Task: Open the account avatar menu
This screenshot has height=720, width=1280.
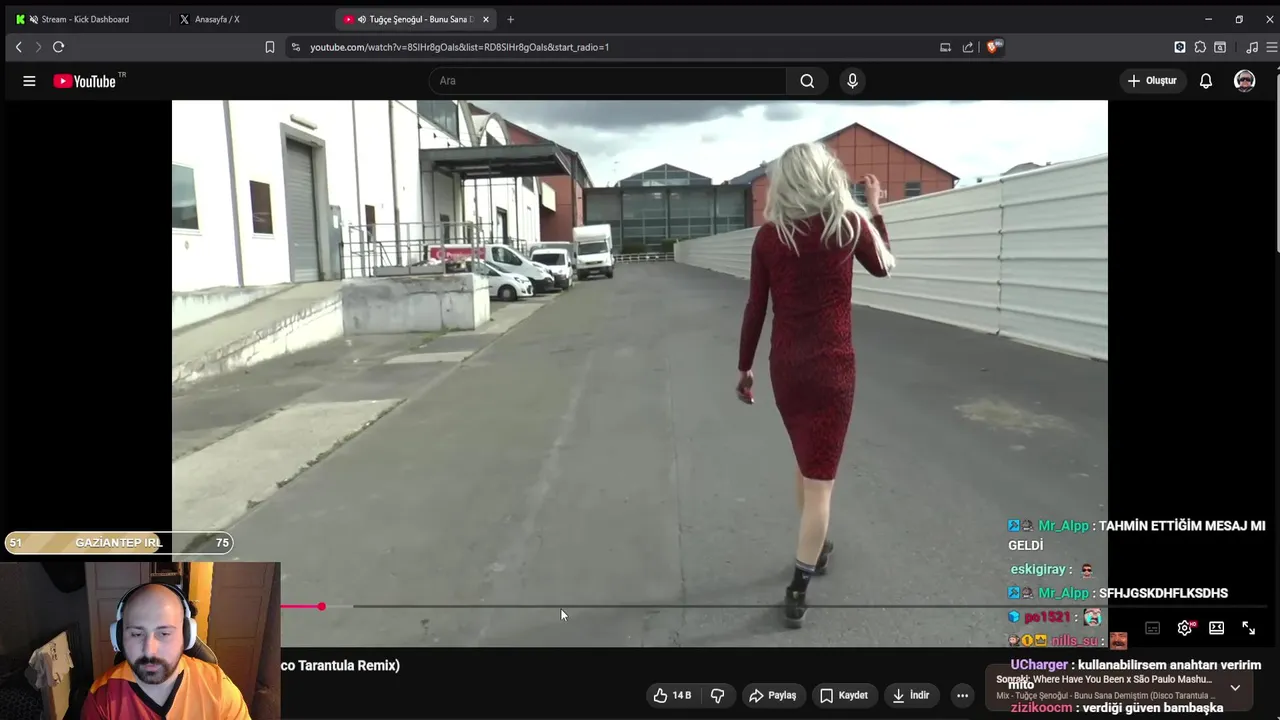Action: pos(1244,81)
